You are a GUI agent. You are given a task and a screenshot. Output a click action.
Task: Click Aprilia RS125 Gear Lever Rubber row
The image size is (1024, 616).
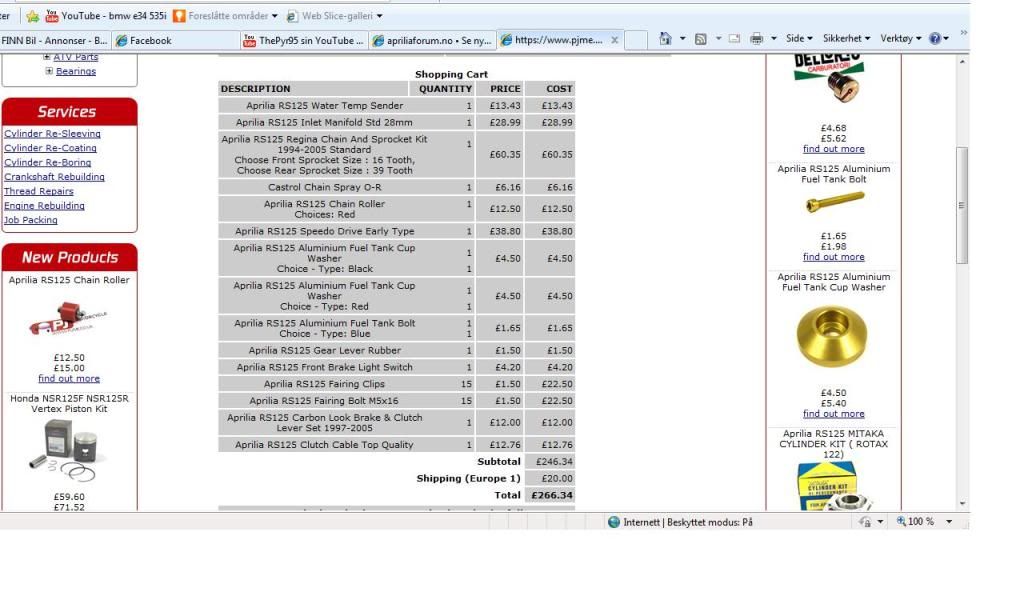coord(396,350)
